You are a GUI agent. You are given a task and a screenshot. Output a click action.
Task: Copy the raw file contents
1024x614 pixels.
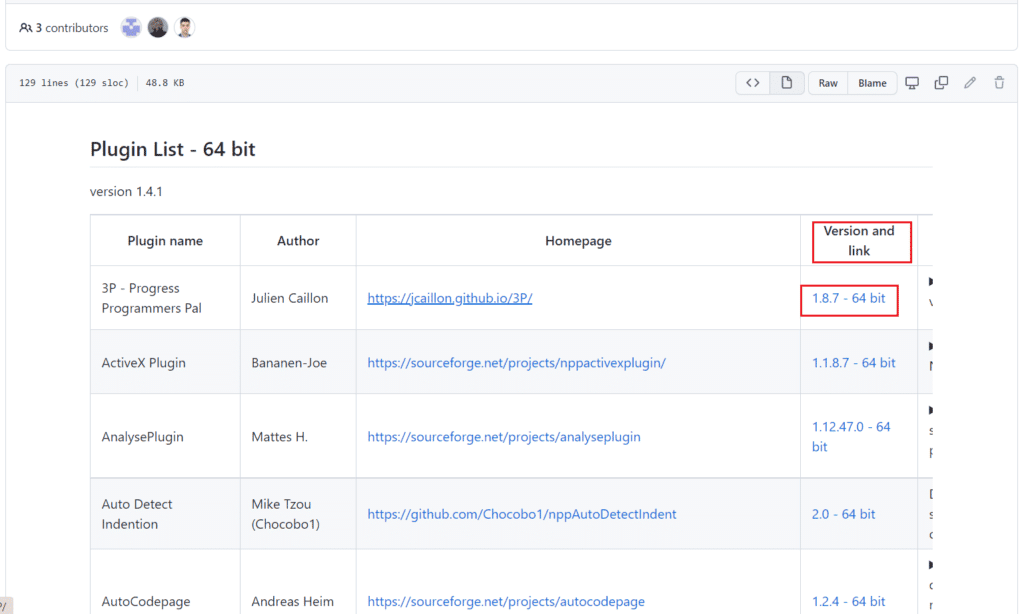point(940,83)
